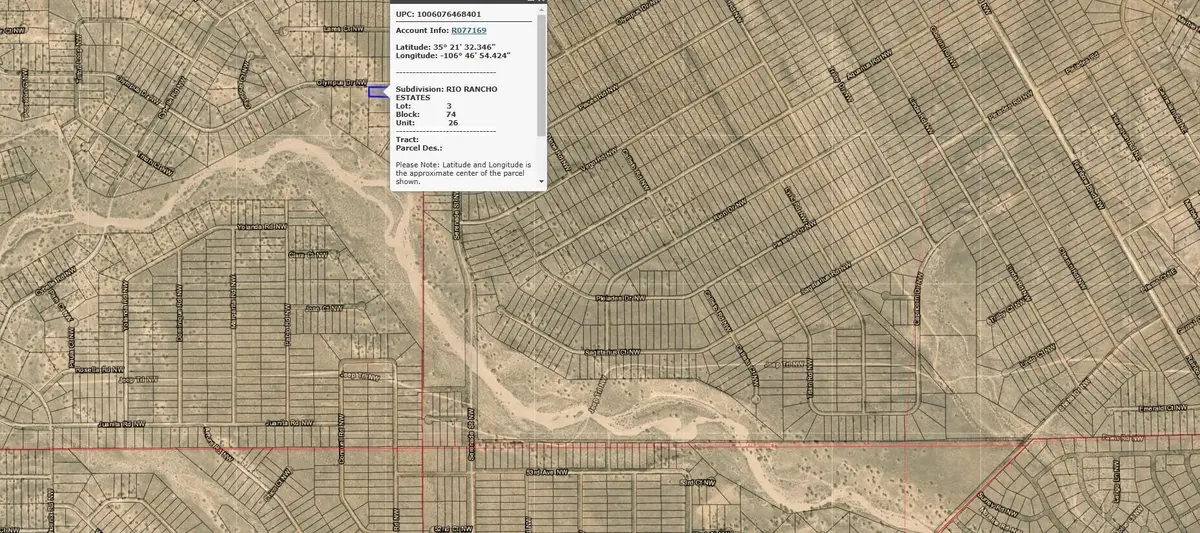1200x533 pixels.
Task: Select the blue highlighted parcel on map
Action: (378, 92)
